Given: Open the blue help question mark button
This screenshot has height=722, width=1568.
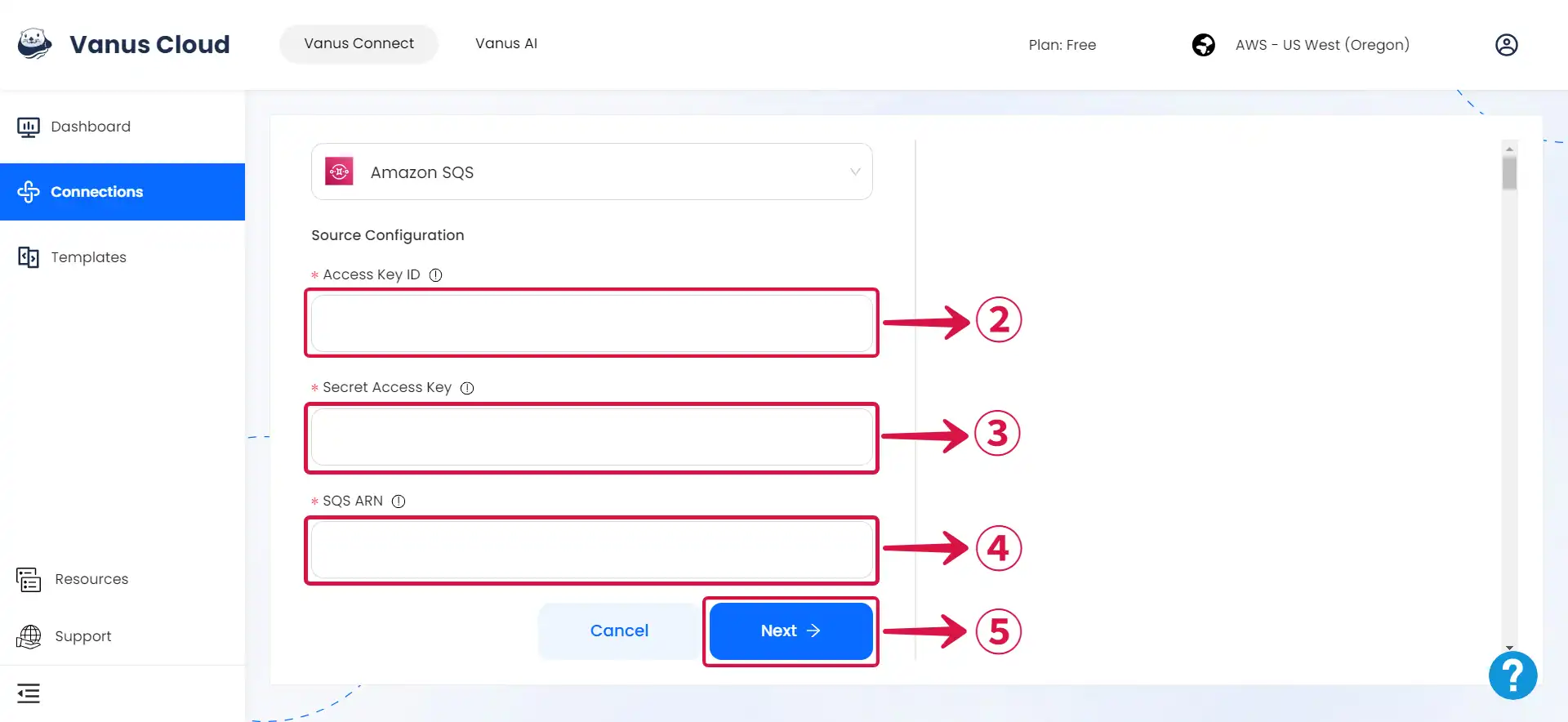Looking at the screenshot, I should point(1512,675).
